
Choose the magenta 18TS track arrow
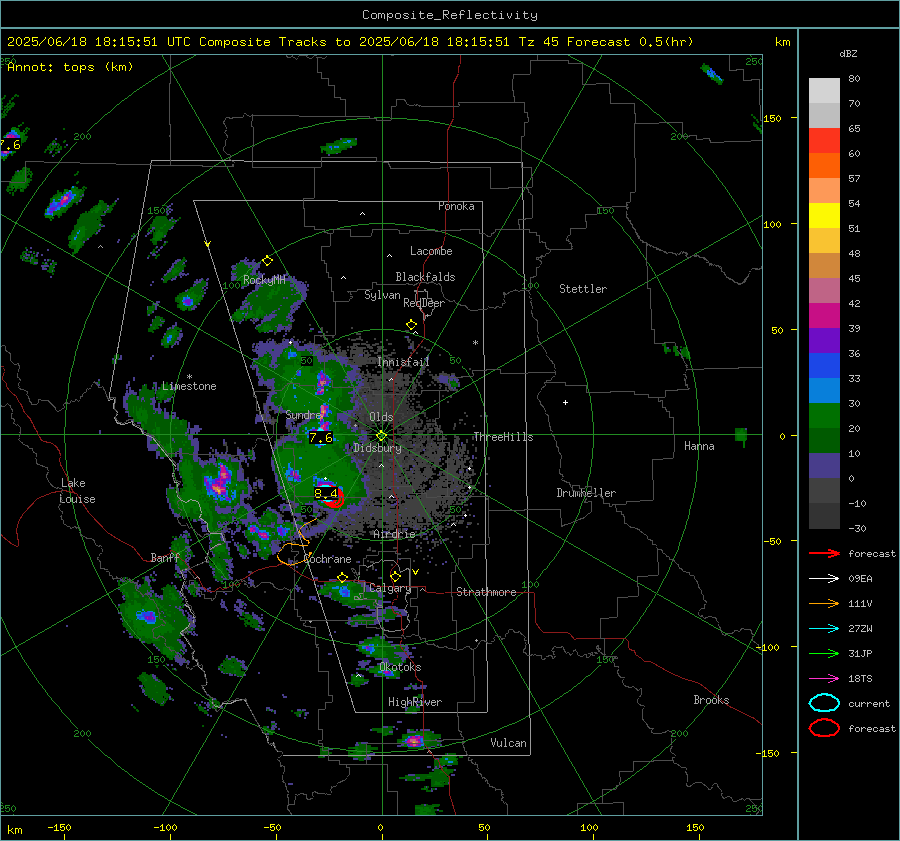(x=824, y=679)
